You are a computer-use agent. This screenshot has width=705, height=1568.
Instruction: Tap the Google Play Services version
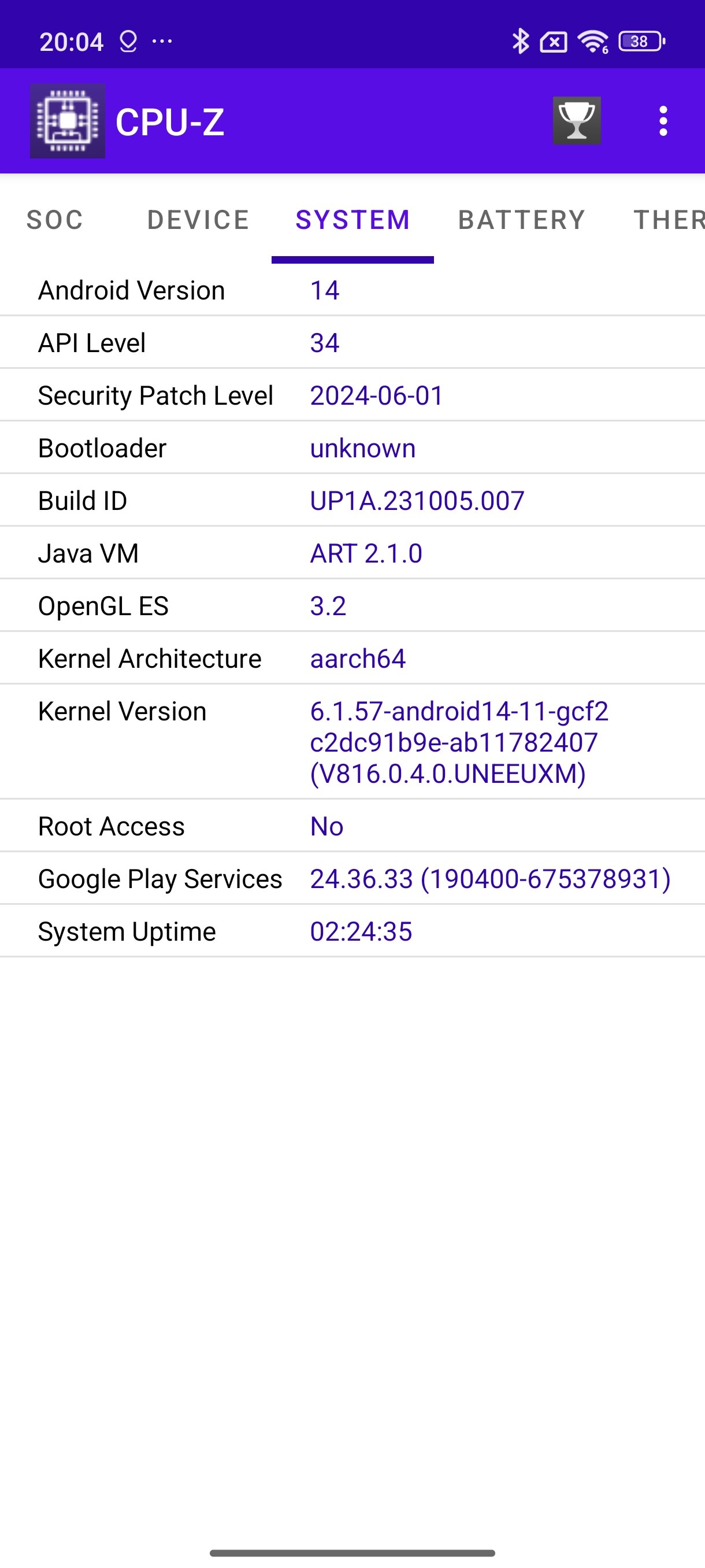click(490, 879)
